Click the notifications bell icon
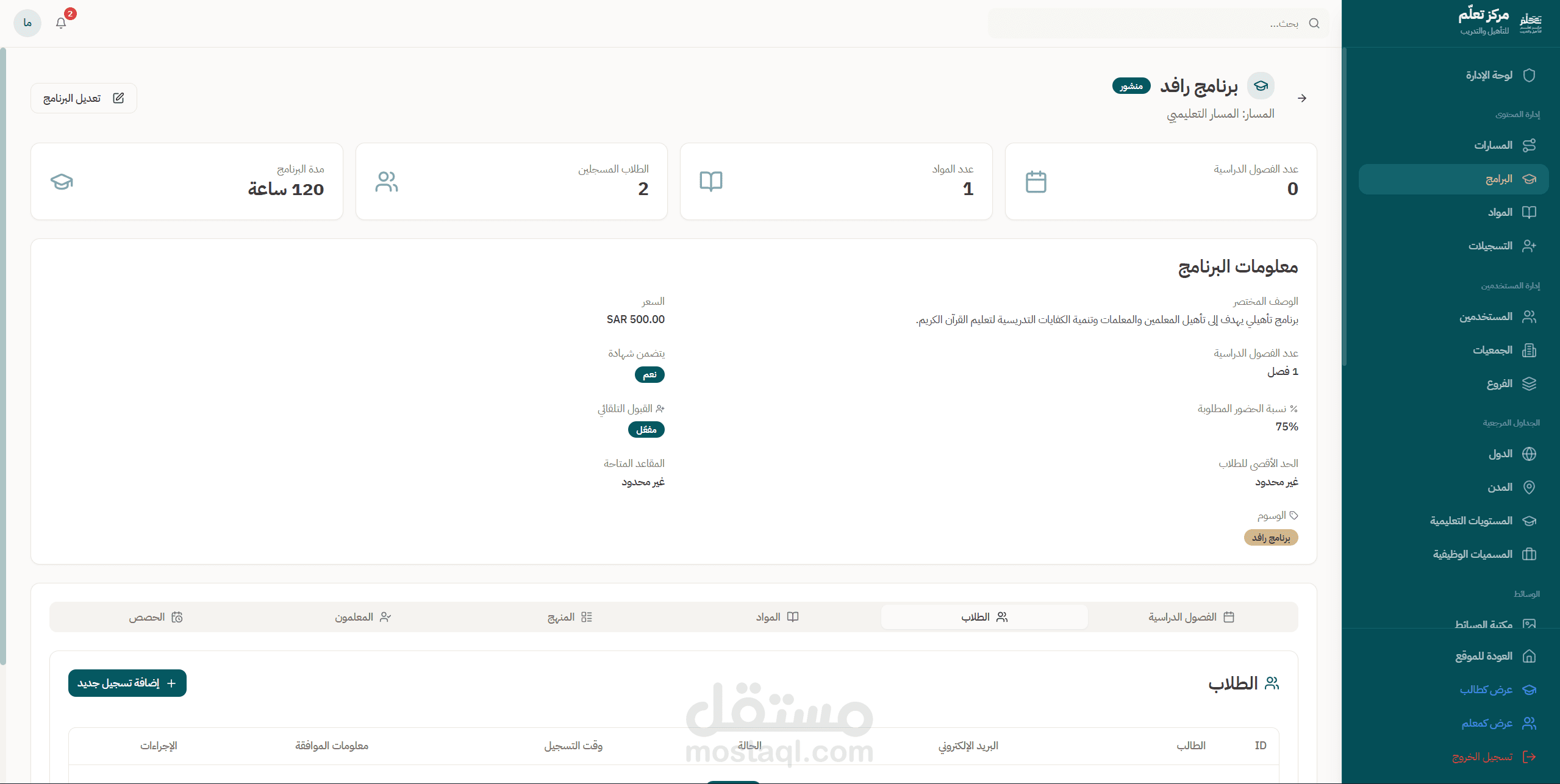Screen dimensions: 1560x784 [61, 23]
